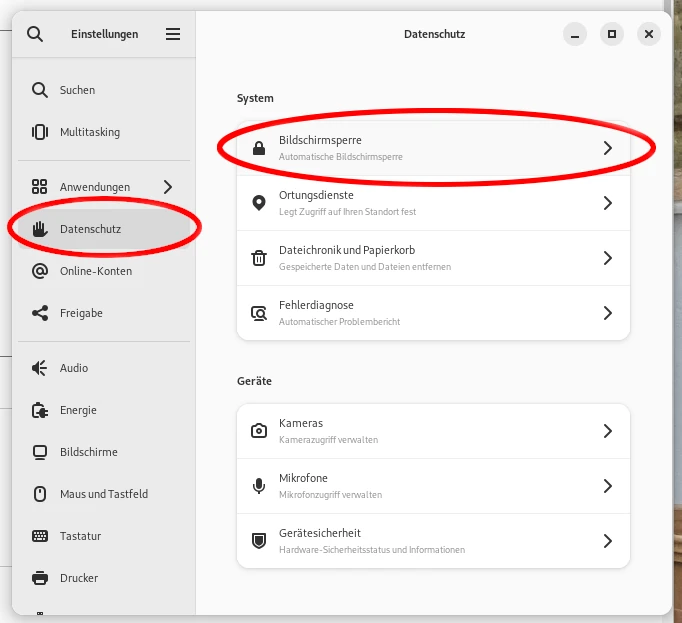
Task: Open Ortungsdienste via its right chevron
Action: (608, 203)
